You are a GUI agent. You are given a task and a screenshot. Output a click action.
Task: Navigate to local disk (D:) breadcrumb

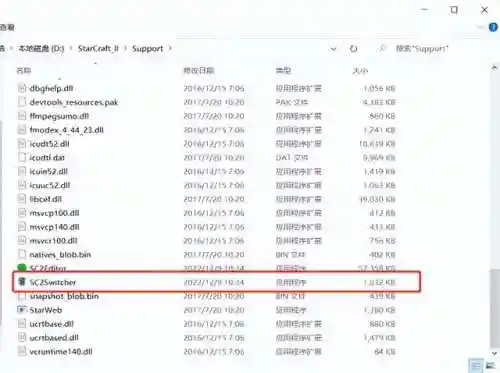[x=41, y=49]
